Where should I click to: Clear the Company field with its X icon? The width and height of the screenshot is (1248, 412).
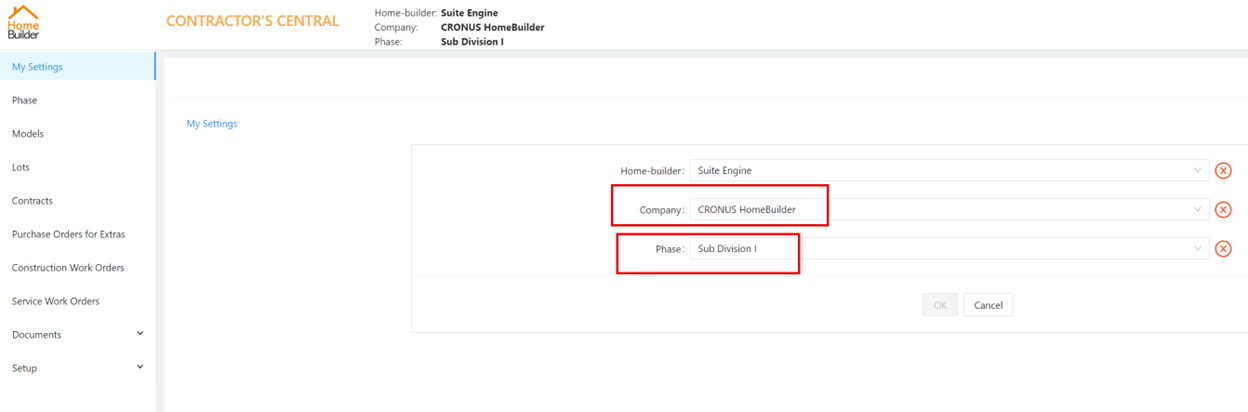click(1223, 210)
